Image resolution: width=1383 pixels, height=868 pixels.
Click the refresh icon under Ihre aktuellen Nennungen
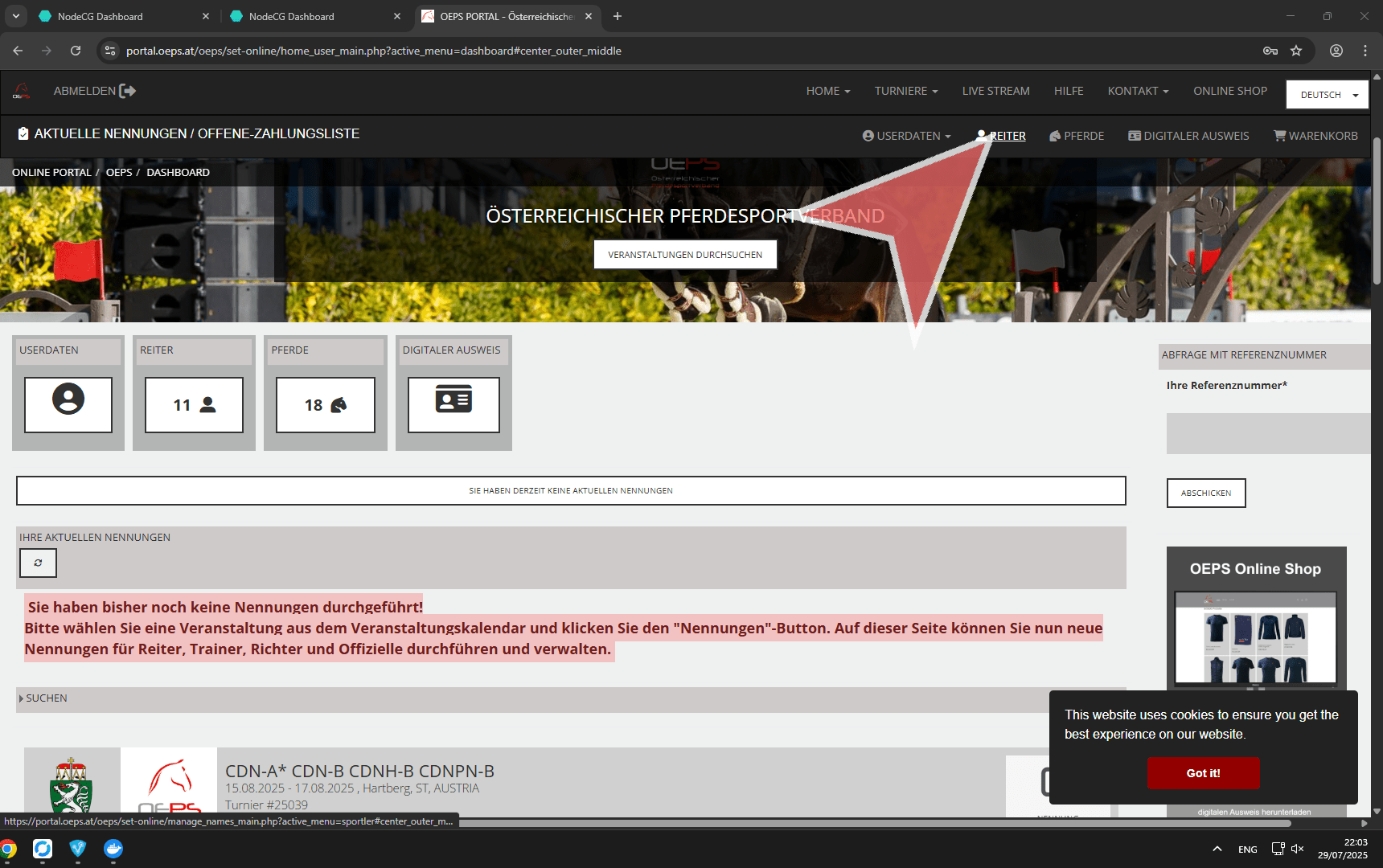[x=38, y=563]
